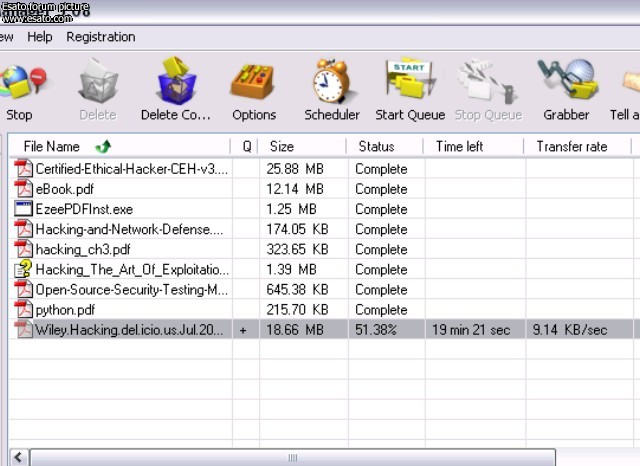Click PDF icon of Wiley.Hacking download

point(24,329)
